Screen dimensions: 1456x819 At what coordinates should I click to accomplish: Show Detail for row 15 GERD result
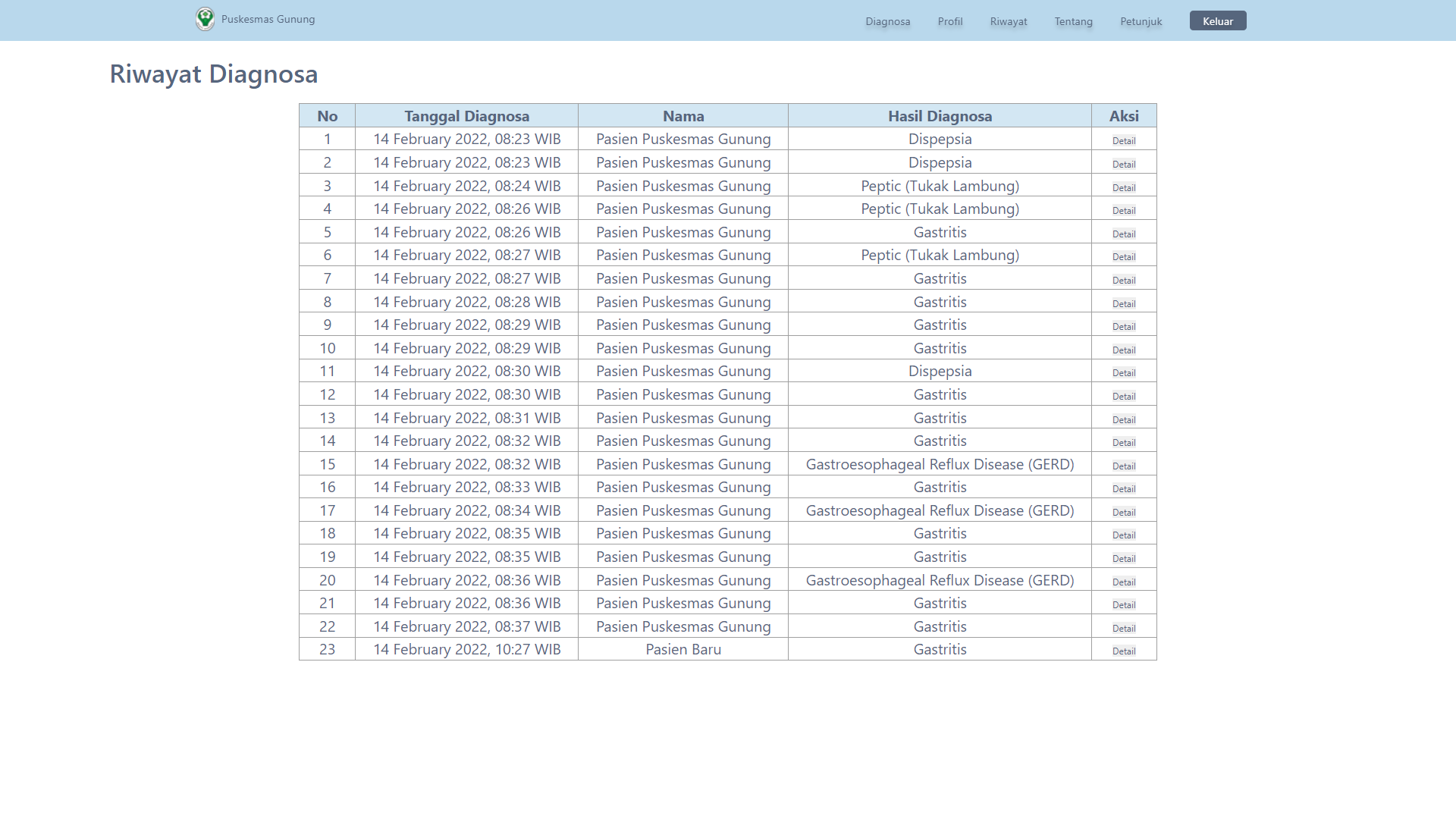pos(1123,466)
